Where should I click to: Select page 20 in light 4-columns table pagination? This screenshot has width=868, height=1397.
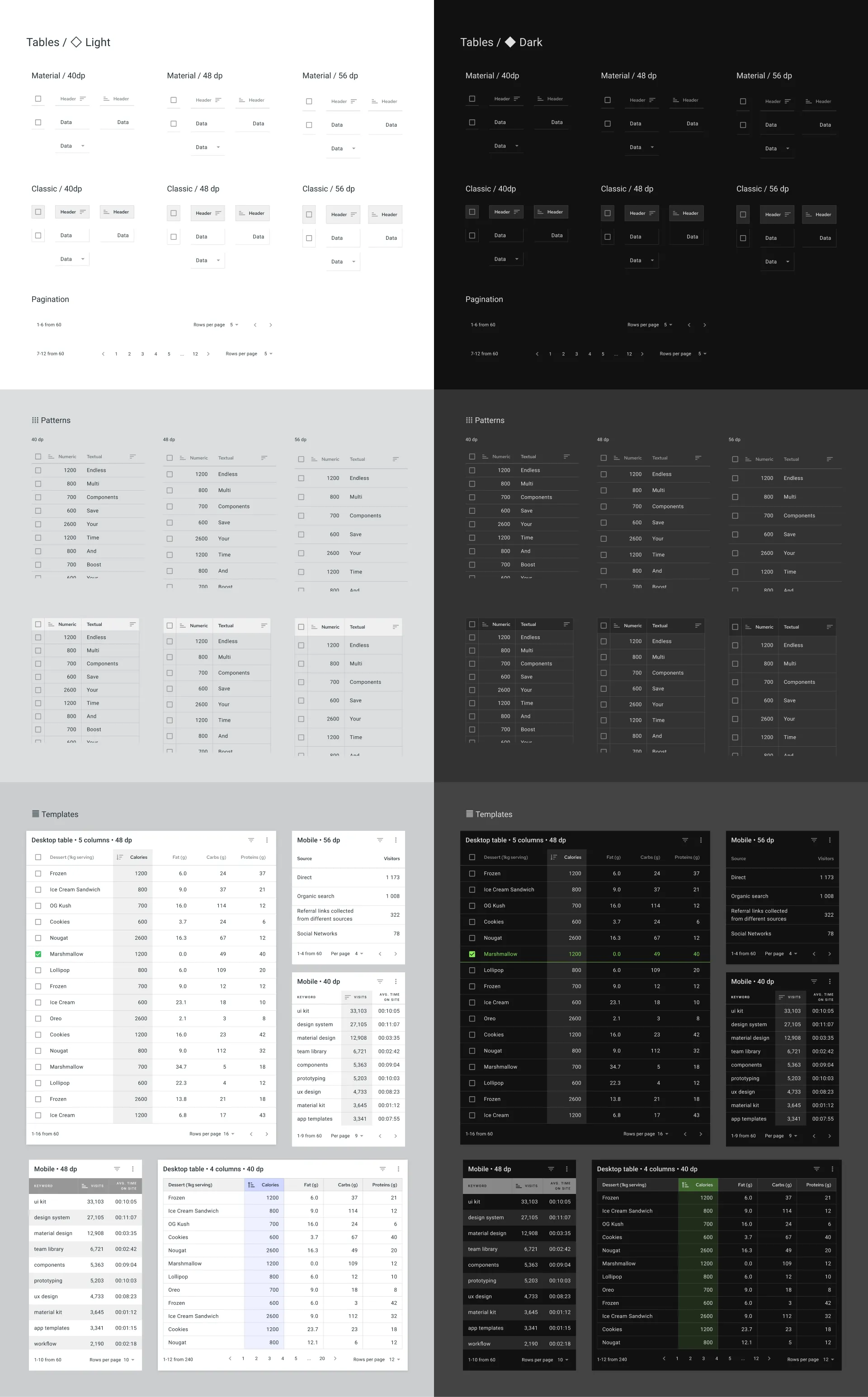pos(322,1359)
